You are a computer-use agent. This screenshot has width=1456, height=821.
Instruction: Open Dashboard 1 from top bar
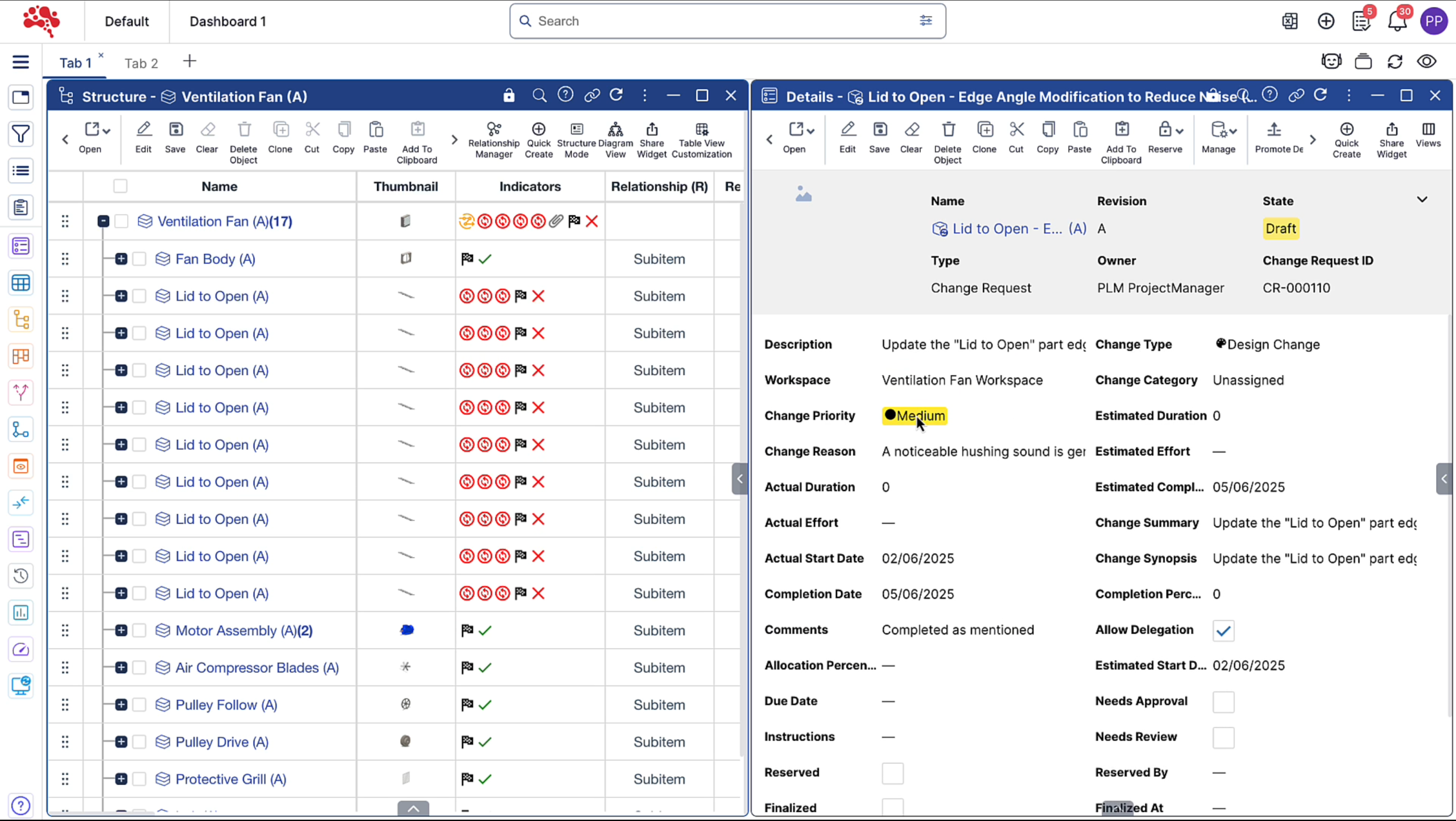(227, 22)
